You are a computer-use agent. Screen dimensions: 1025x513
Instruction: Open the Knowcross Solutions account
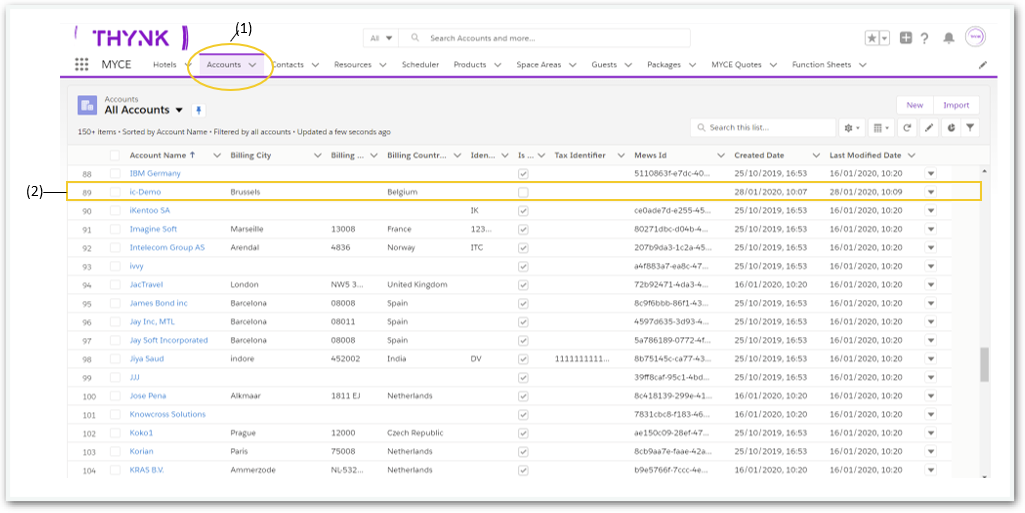(167, 414)
